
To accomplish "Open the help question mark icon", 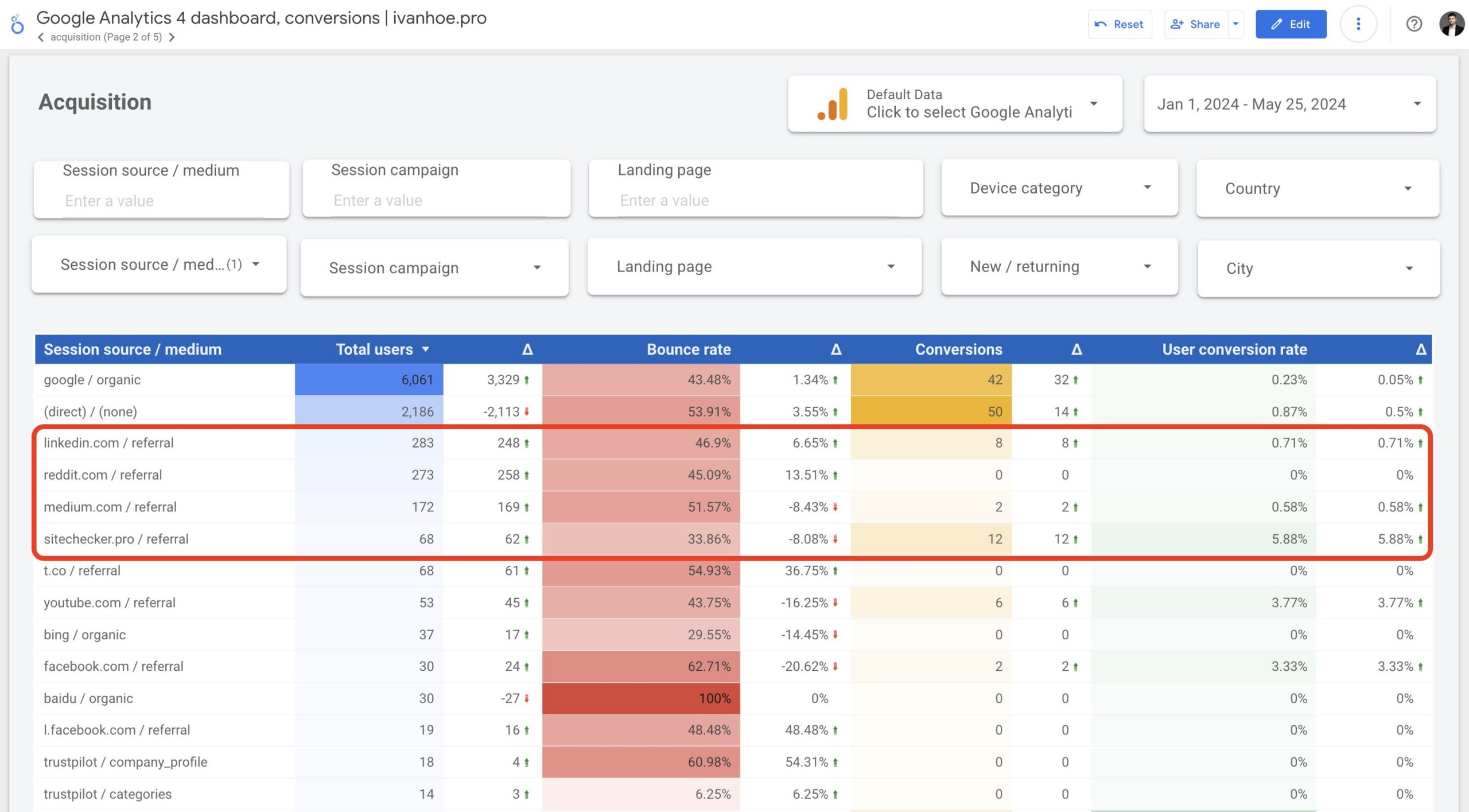I will 1413,24.
